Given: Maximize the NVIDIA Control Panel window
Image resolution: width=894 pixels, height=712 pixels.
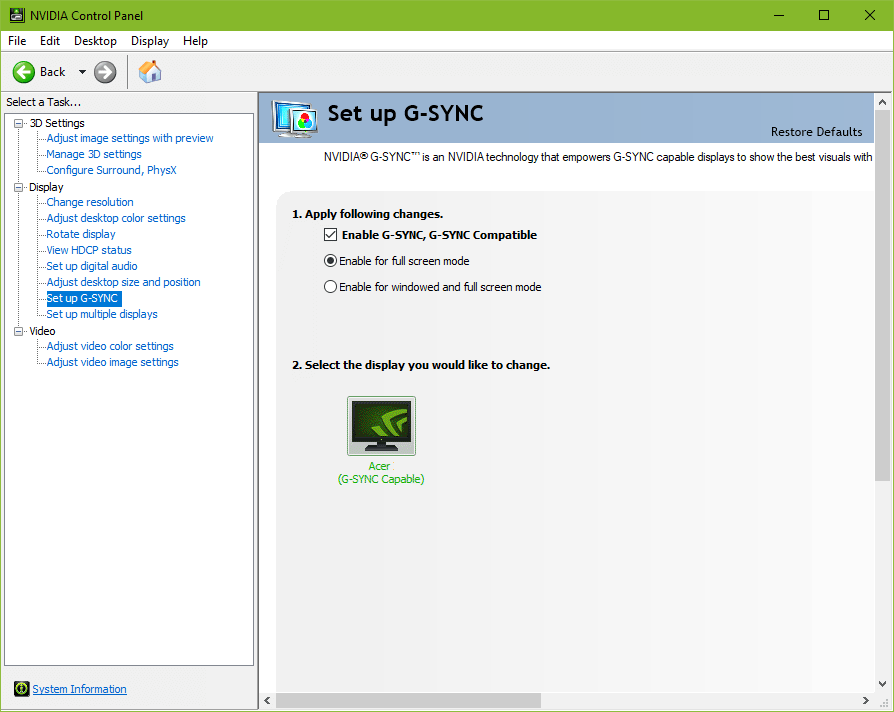Looking at the screenshot, I should pos(824,15).
